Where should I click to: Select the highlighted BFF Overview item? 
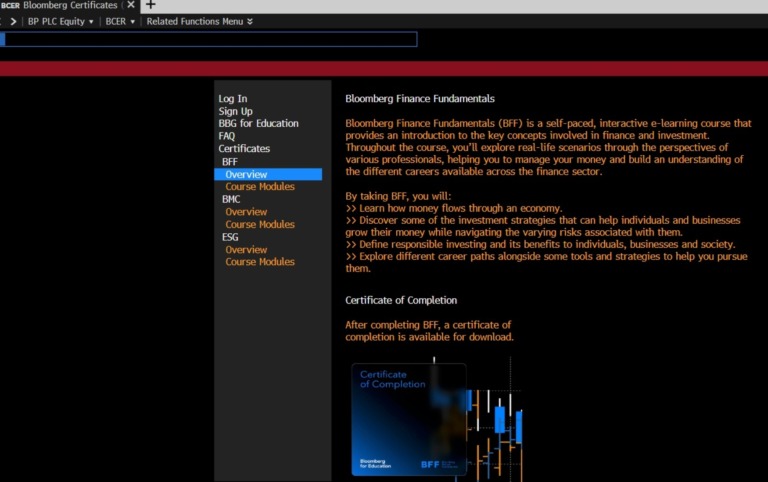tap(246, 174)
